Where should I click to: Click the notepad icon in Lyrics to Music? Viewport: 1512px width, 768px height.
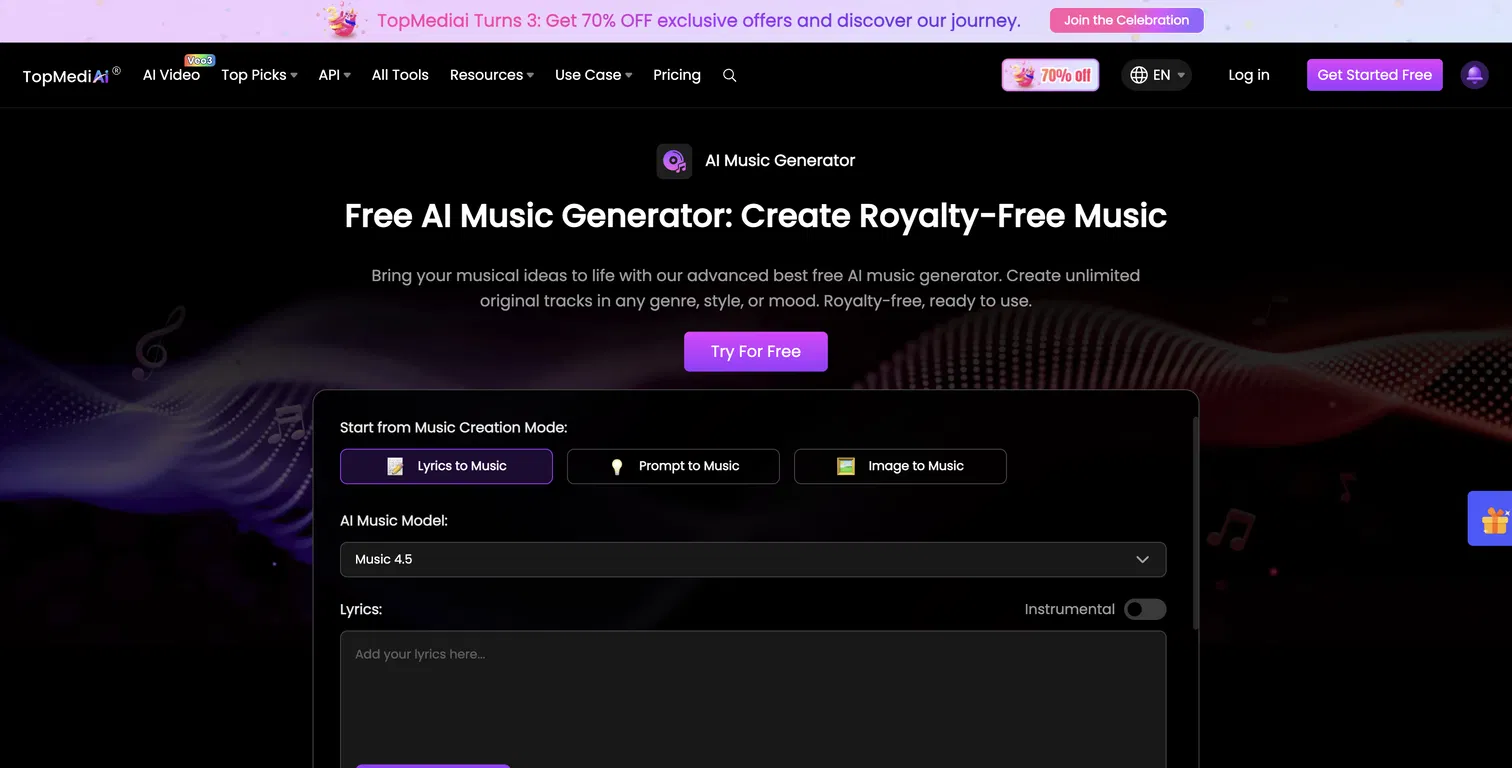[x=395, y=466]
